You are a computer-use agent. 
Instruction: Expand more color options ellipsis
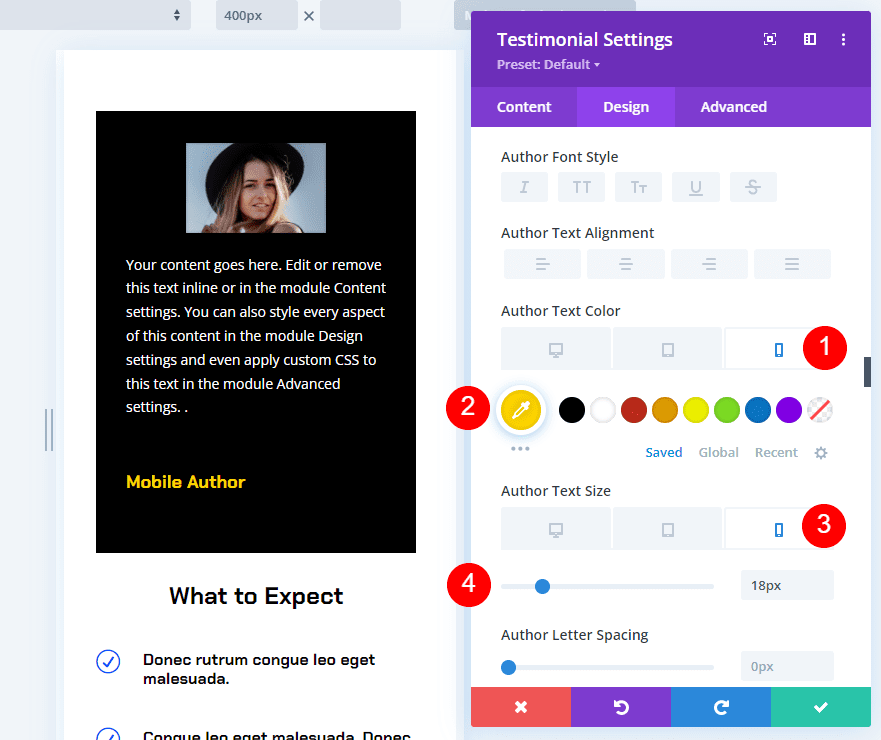coord(520,449)
